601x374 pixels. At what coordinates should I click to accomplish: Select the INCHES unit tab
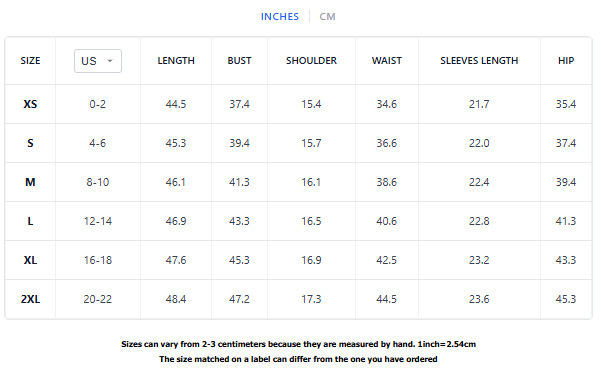[x=280, y=16]
